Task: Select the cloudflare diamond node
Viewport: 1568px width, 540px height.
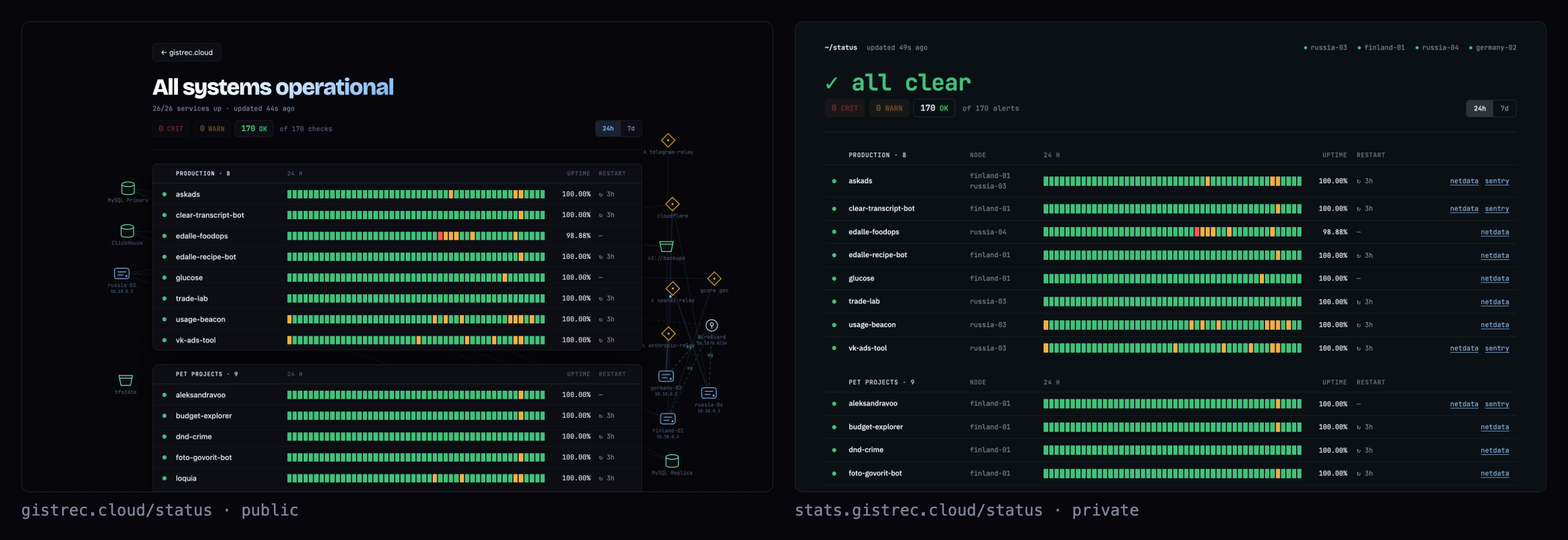Action: pos(672,204)
